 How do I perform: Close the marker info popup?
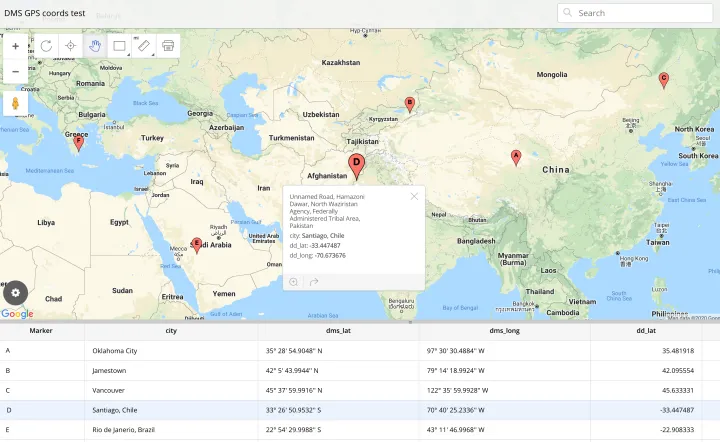pos(414,196)
